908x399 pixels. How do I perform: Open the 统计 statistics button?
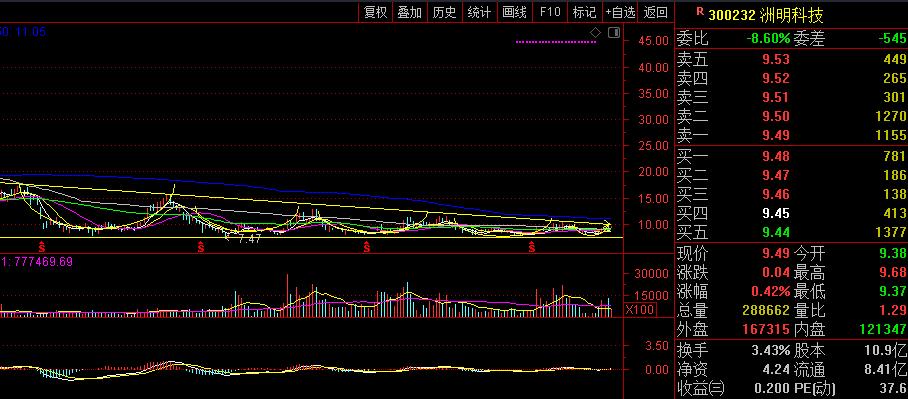coord(479,12)
